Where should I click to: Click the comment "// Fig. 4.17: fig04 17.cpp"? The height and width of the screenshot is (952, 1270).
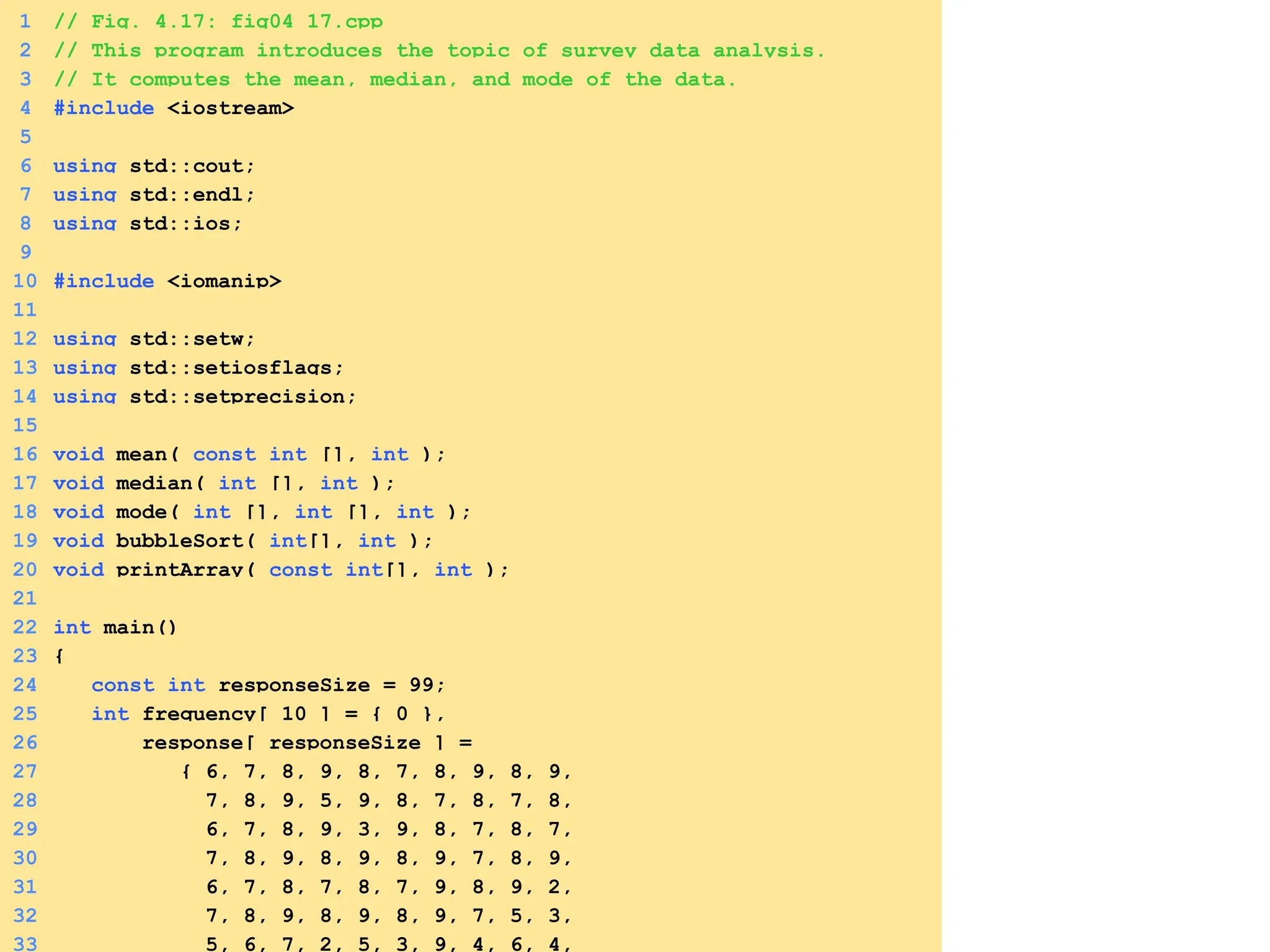pyautogui.click(x=218, y=22)
